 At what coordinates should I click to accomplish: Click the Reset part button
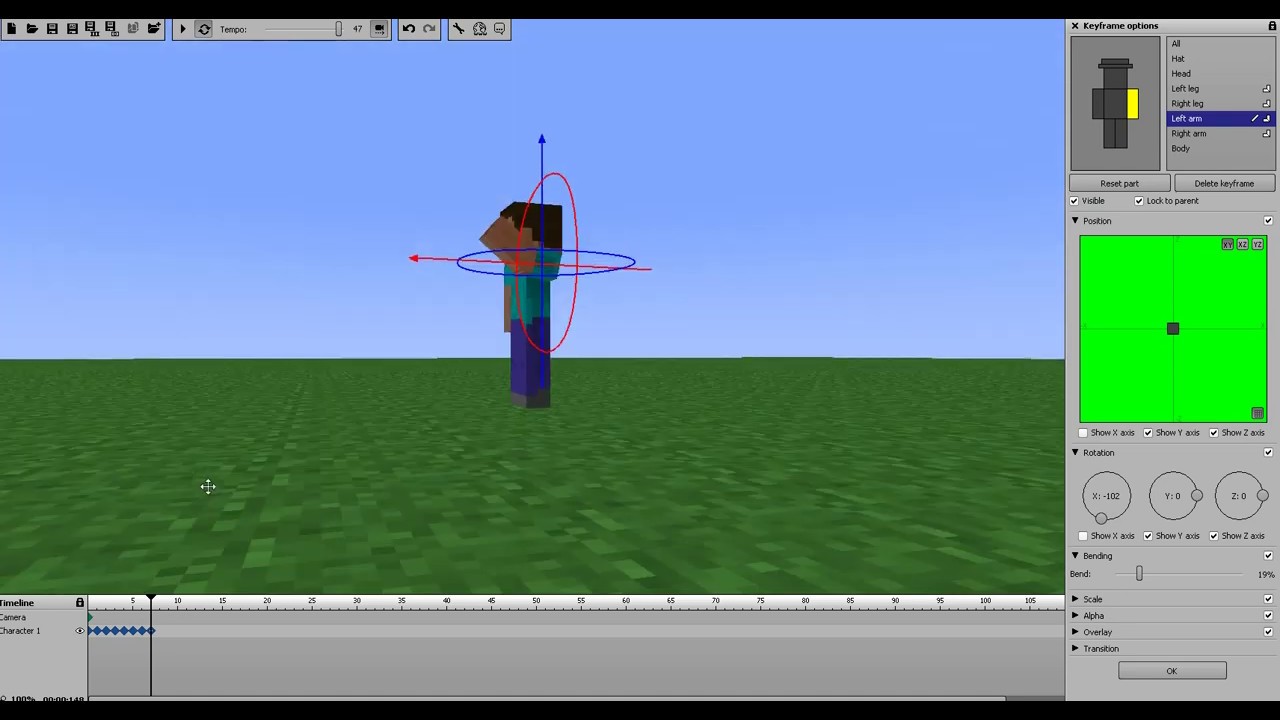(x=1119, y=184)
